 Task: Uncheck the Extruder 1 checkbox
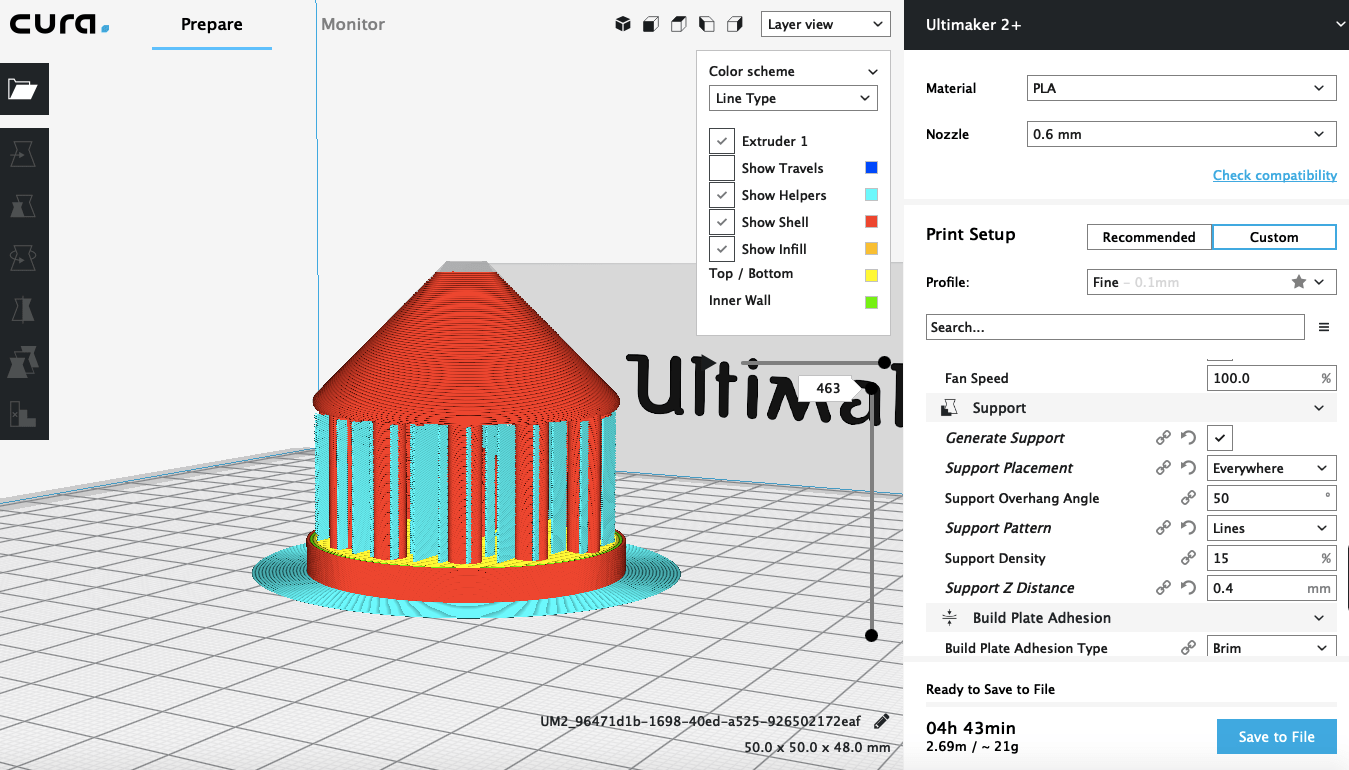coord(722,141)
